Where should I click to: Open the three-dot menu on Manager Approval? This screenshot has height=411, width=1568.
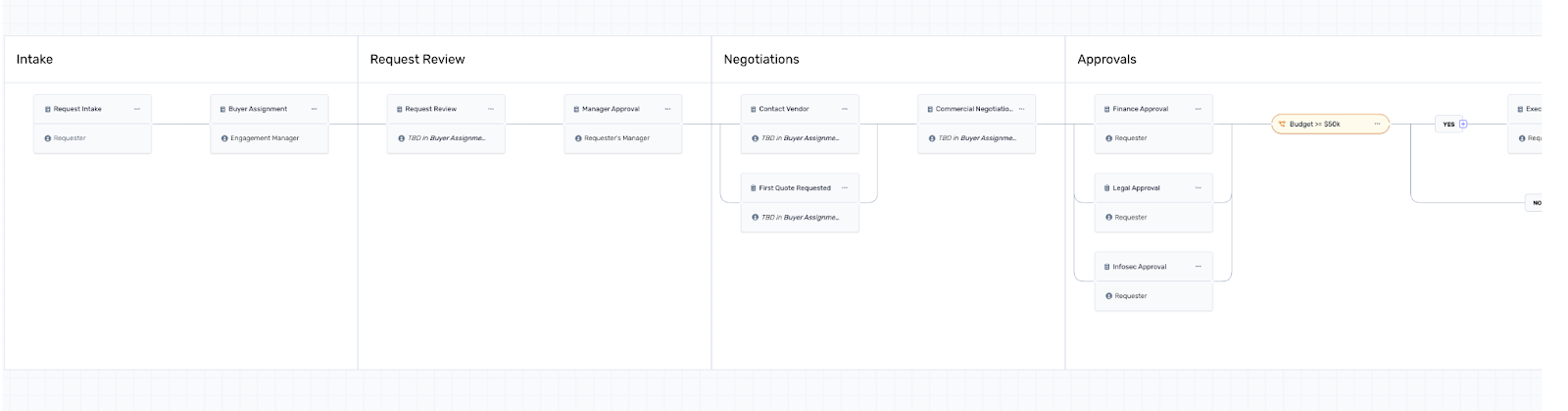click(667, 109)
